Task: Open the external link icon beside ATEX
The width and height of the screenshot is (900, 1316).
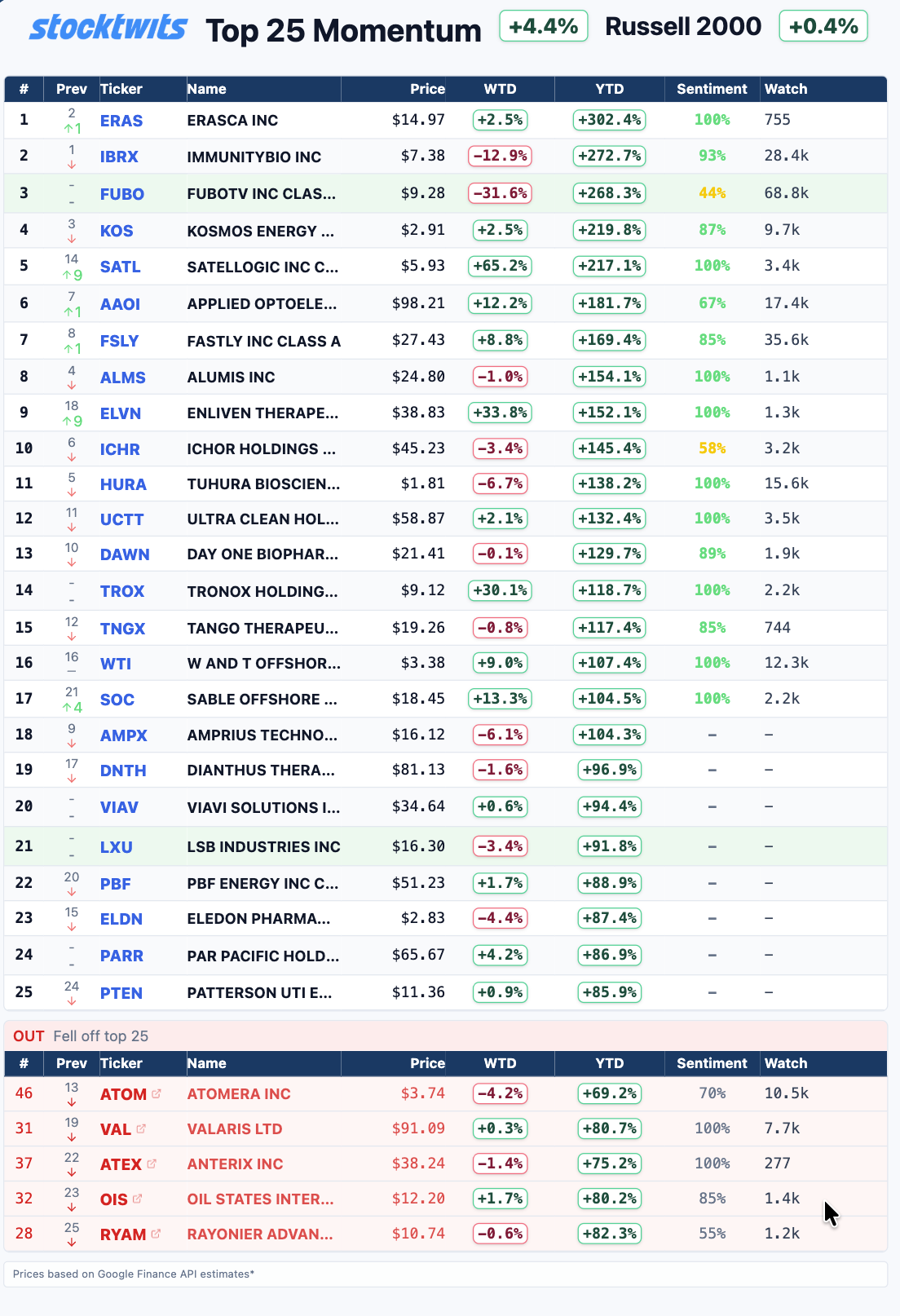Action: pyautogui.click(x=152, y=1164)
